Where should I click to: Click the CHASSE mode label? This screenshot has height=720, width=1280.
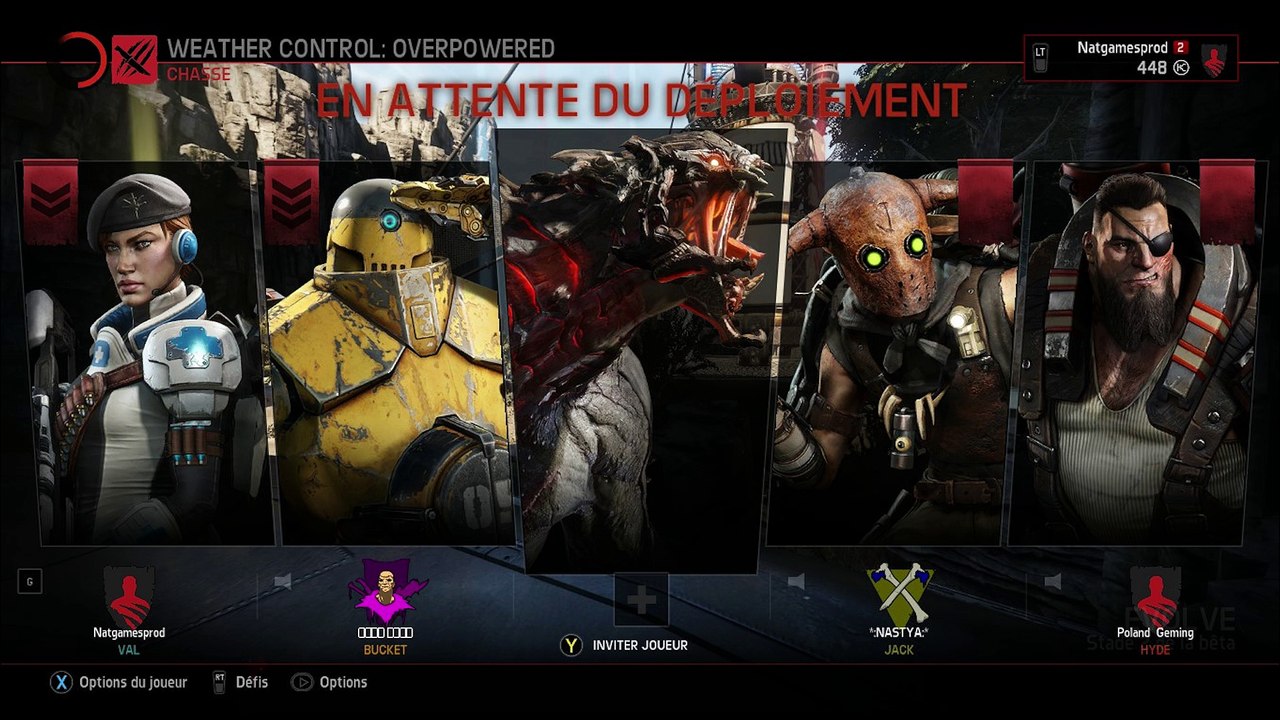(x=199, y=74)
